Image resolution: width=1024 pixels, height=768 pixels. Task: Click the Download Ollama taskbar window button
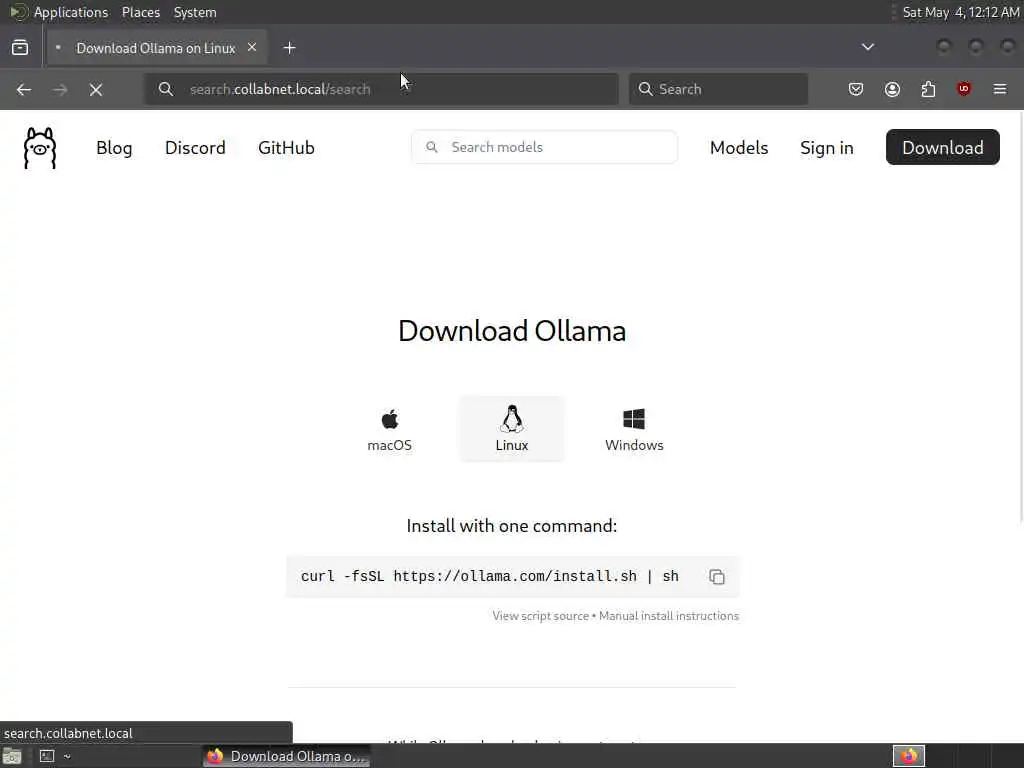287,756
